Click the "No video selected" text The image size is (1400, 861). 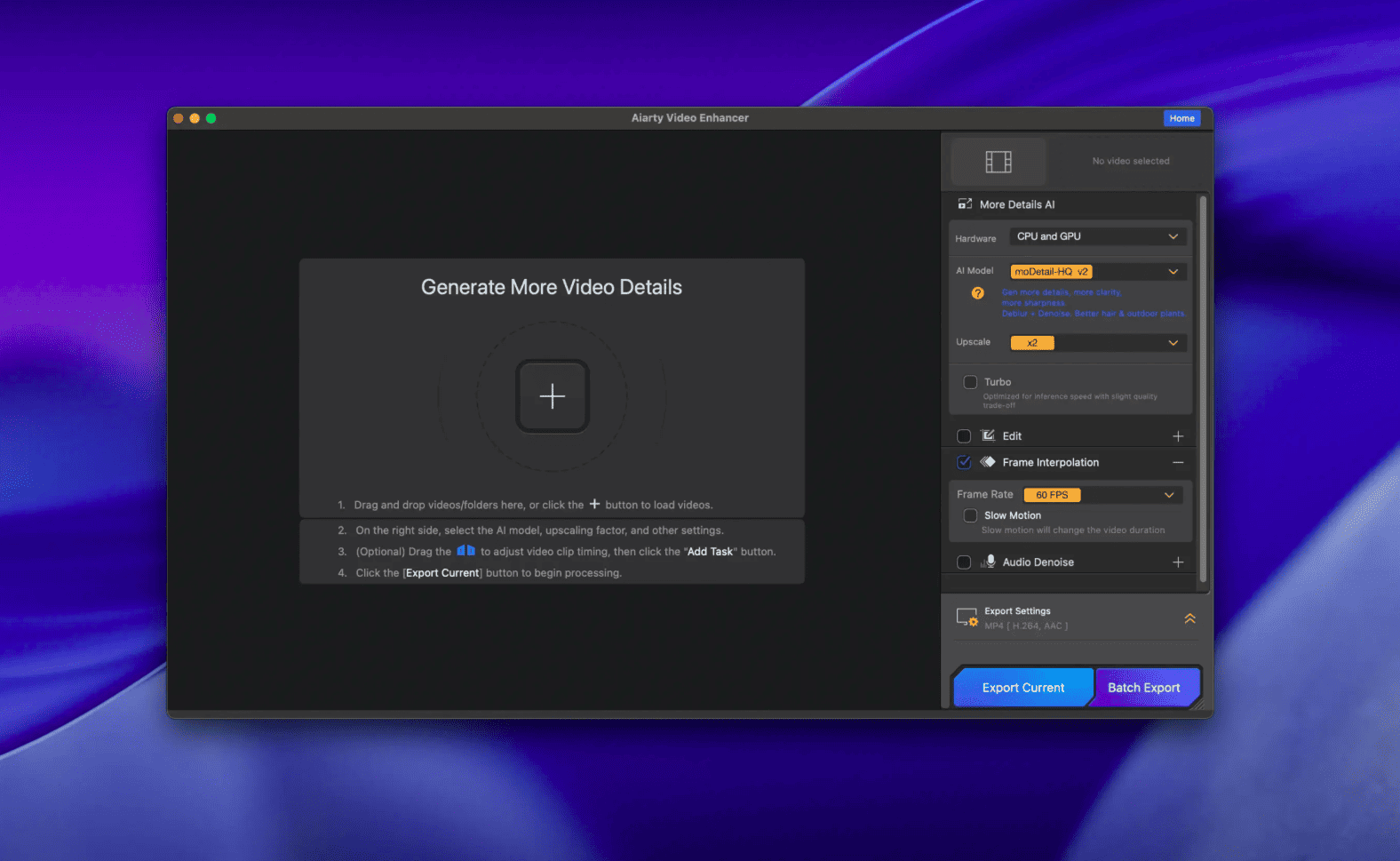click(x=1131, y=162)
